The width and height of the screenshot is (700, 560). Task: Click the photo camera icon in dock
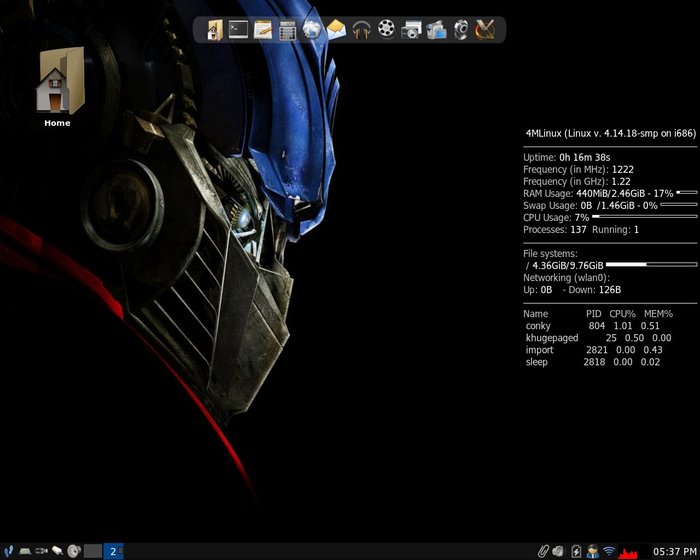point(411,30)
